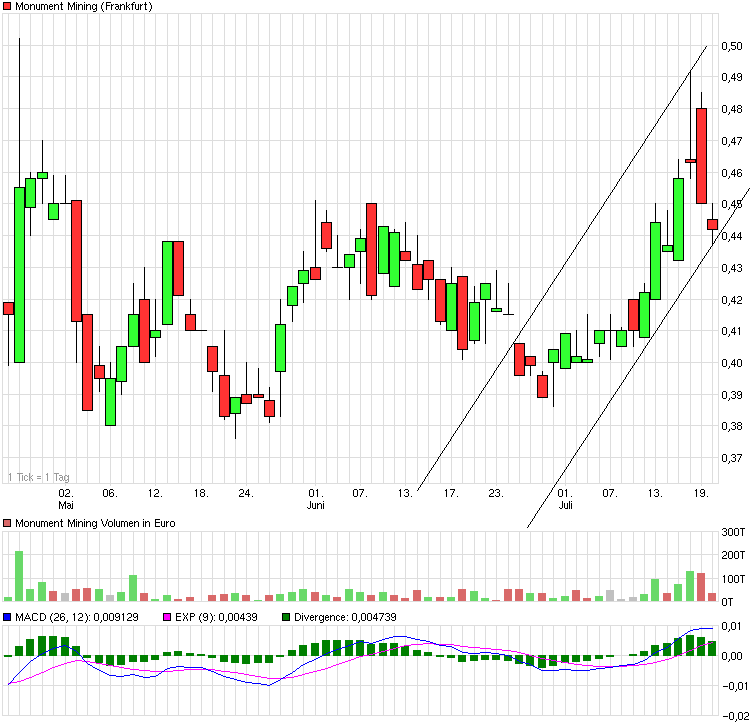Click the 0,38 price axis label

coord(732,426)
